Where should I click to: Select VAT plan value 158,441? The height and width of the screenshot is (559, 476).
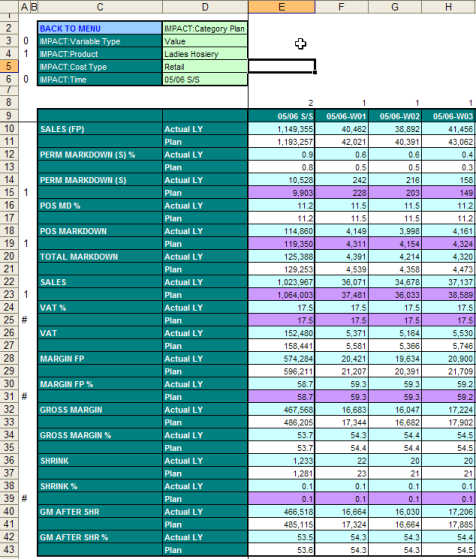[281, 346]
